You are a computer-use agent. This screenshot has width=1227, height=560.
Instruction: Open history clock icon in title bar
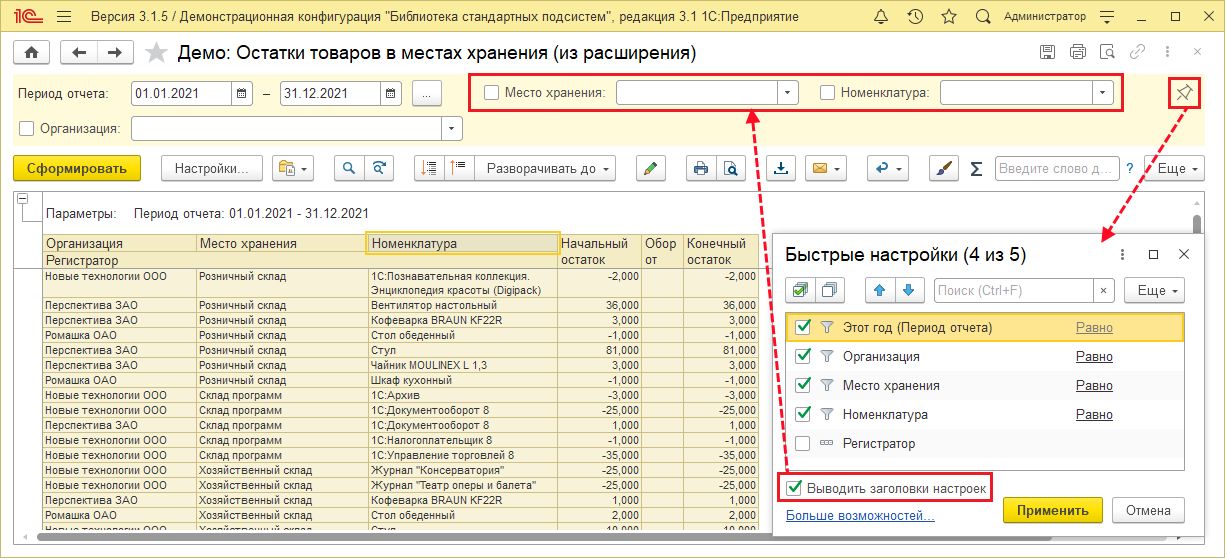point(915,17)
